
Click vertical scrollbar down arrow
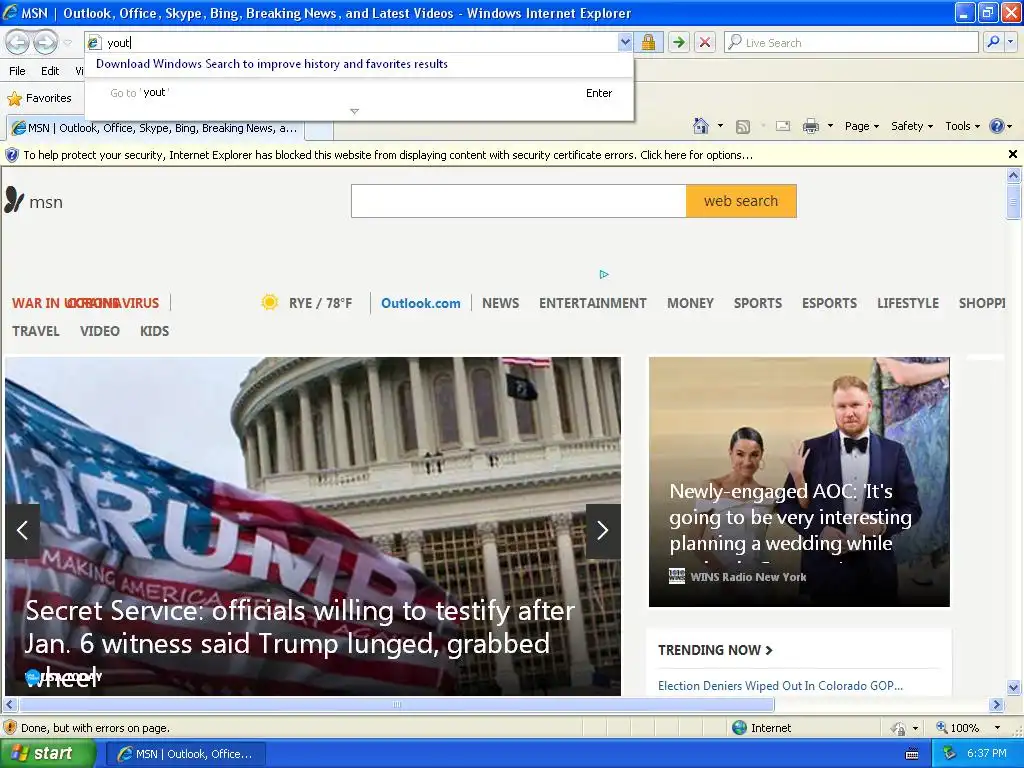point(1013,687)
